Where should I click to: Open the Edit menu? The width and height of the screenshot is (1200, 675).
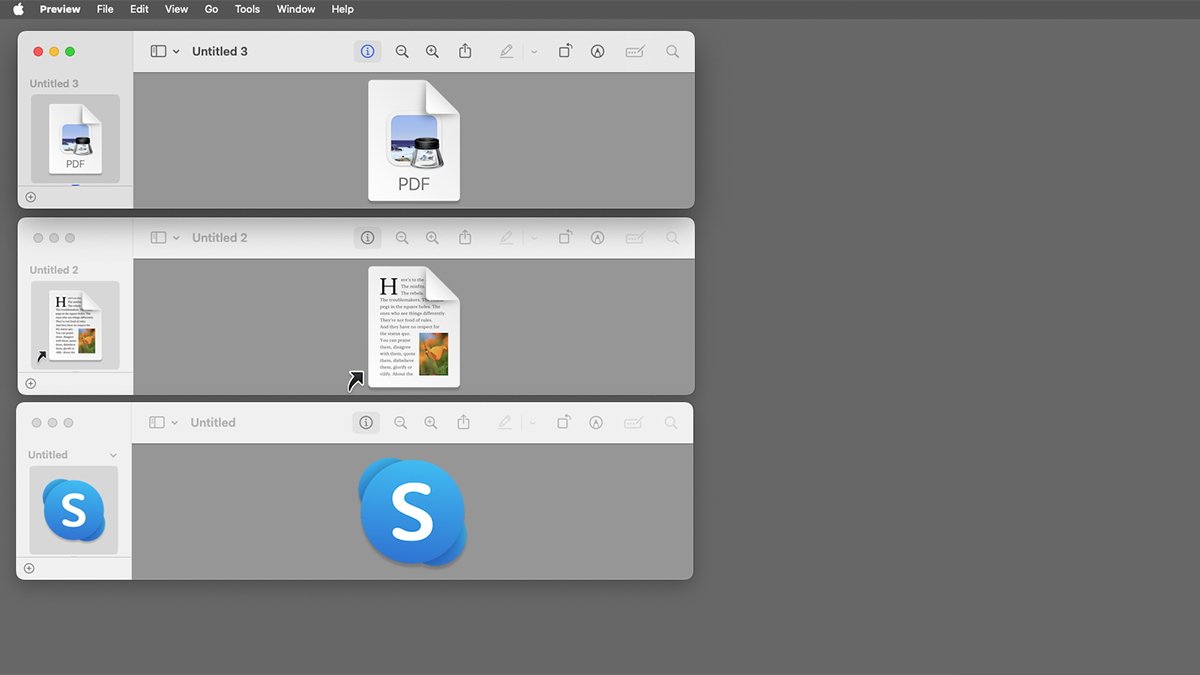(x=139, y=9)
